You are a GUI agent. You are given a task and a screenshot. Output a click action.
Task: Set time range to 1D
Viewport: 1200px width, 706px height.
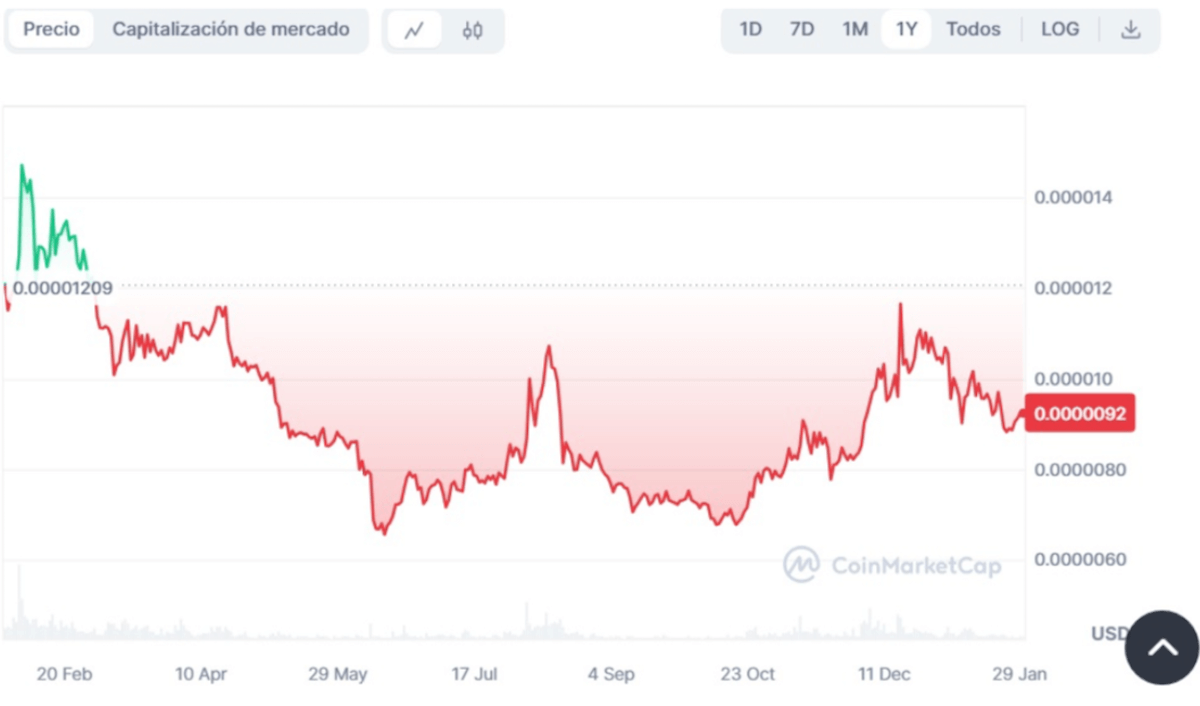tap(751, 29)
